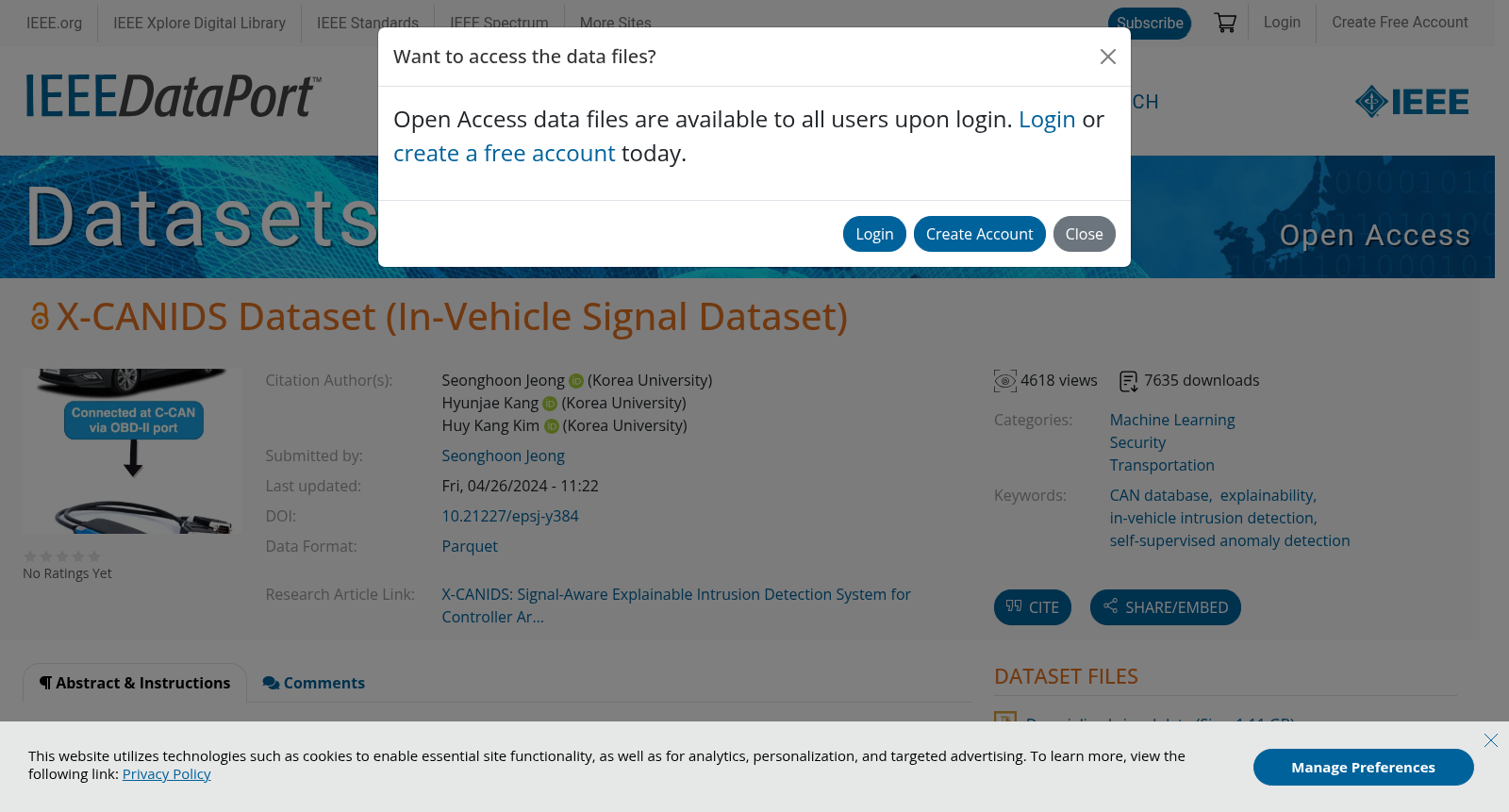Click the Parquet data format link
This screenshot has height=812, width=1509.
tap(470, 547)
